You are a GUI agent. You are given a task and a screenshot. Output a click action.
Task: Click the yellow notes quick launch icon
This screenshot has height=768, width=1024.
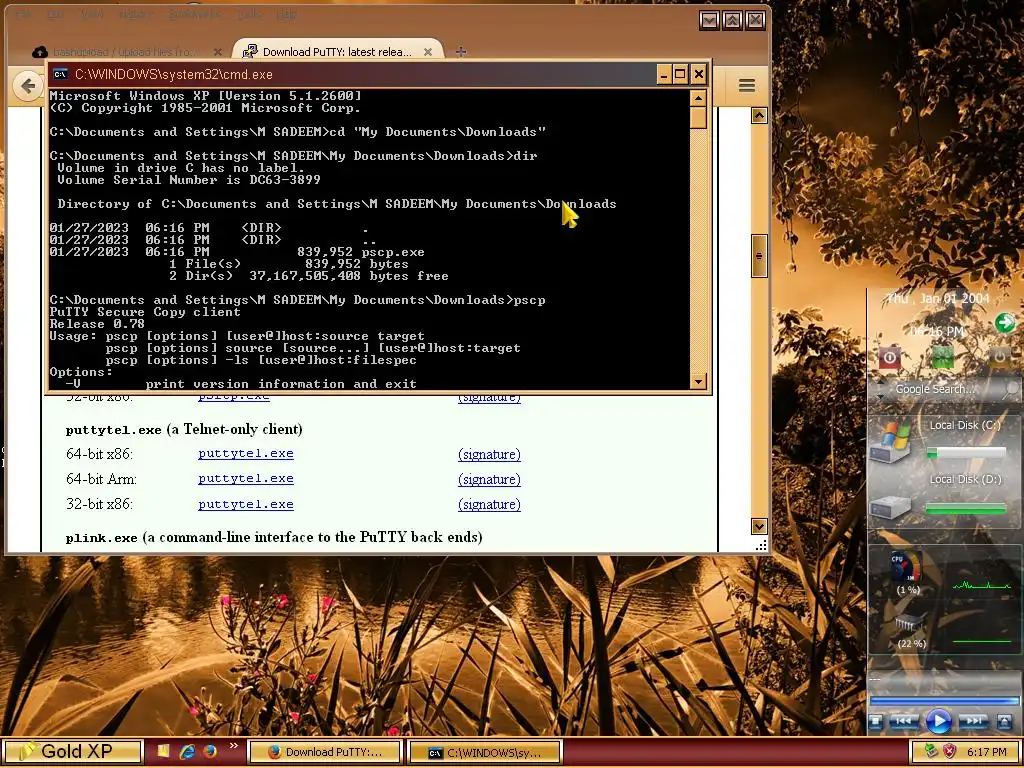tap(163, 752)
